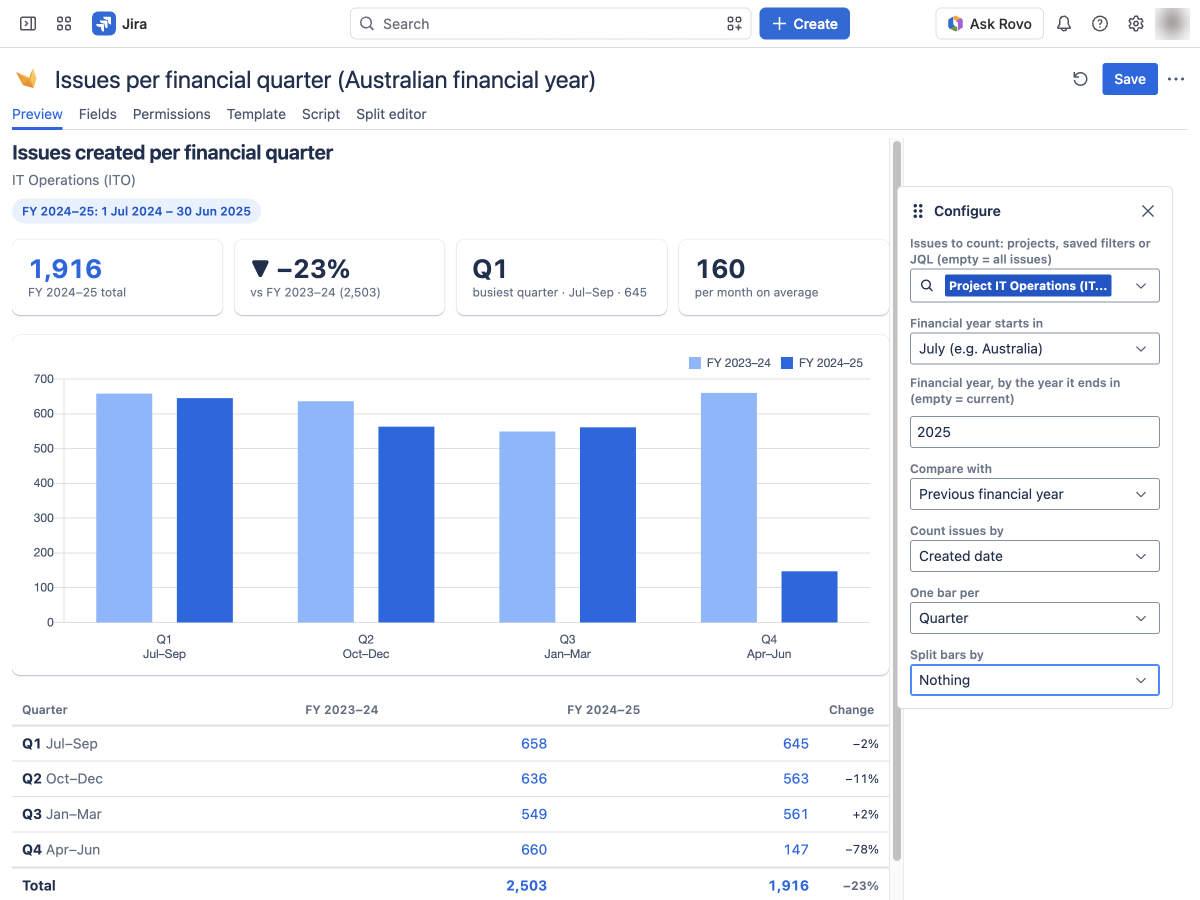
Task: Toggle the FY 2024–25 legend swatch
Action: click(787, 363)
